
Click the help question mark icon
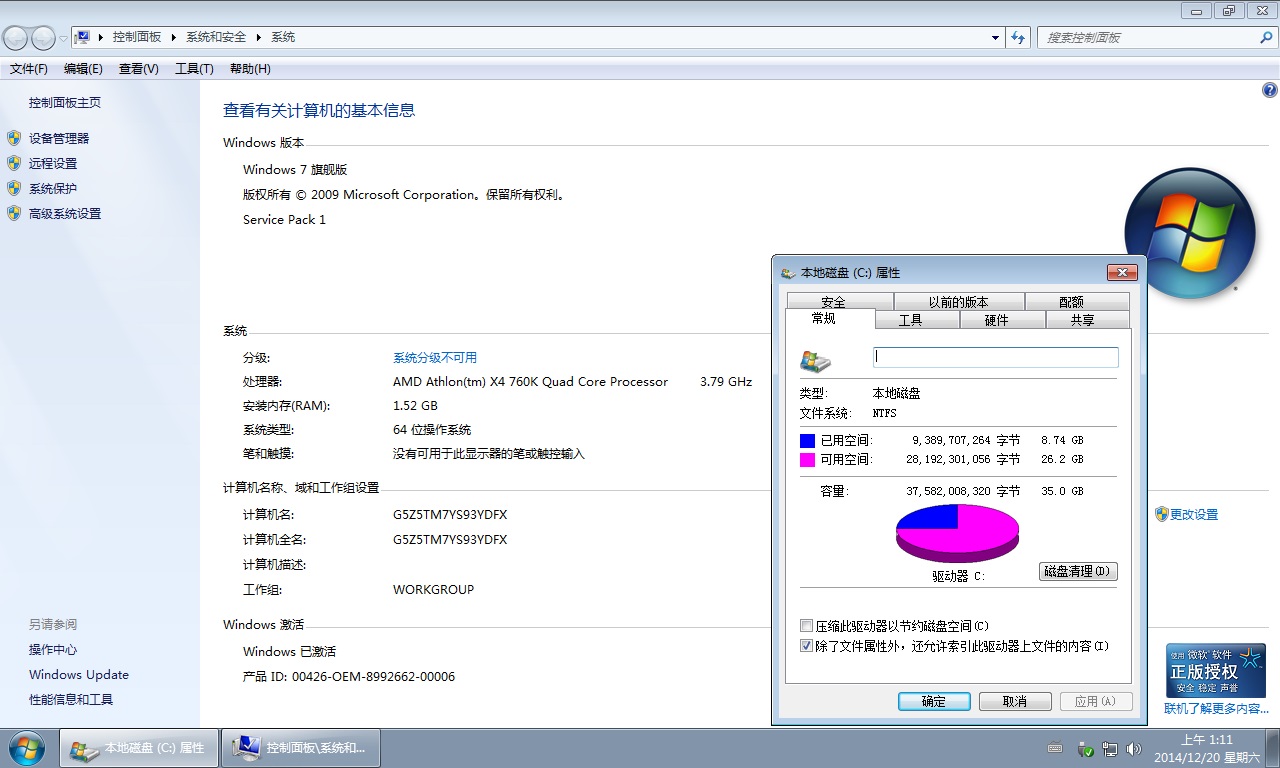click(x=1270, y=90)
